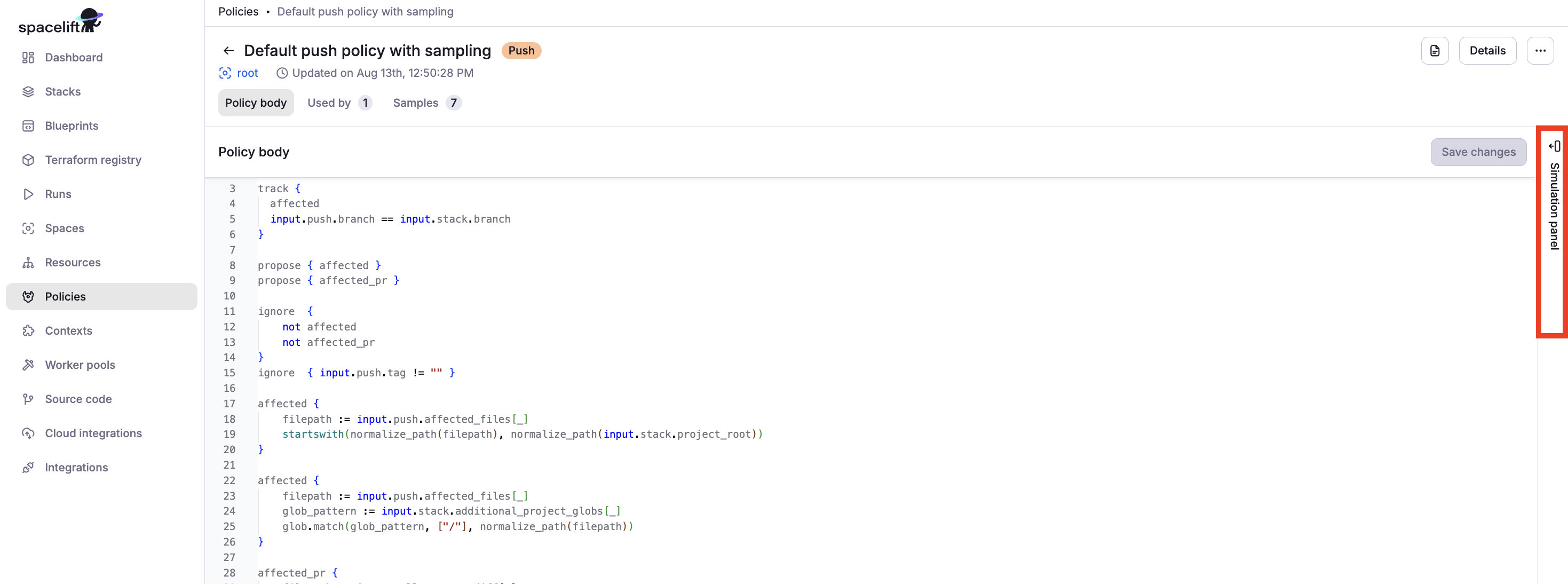Click the Save changes button

1477,152
